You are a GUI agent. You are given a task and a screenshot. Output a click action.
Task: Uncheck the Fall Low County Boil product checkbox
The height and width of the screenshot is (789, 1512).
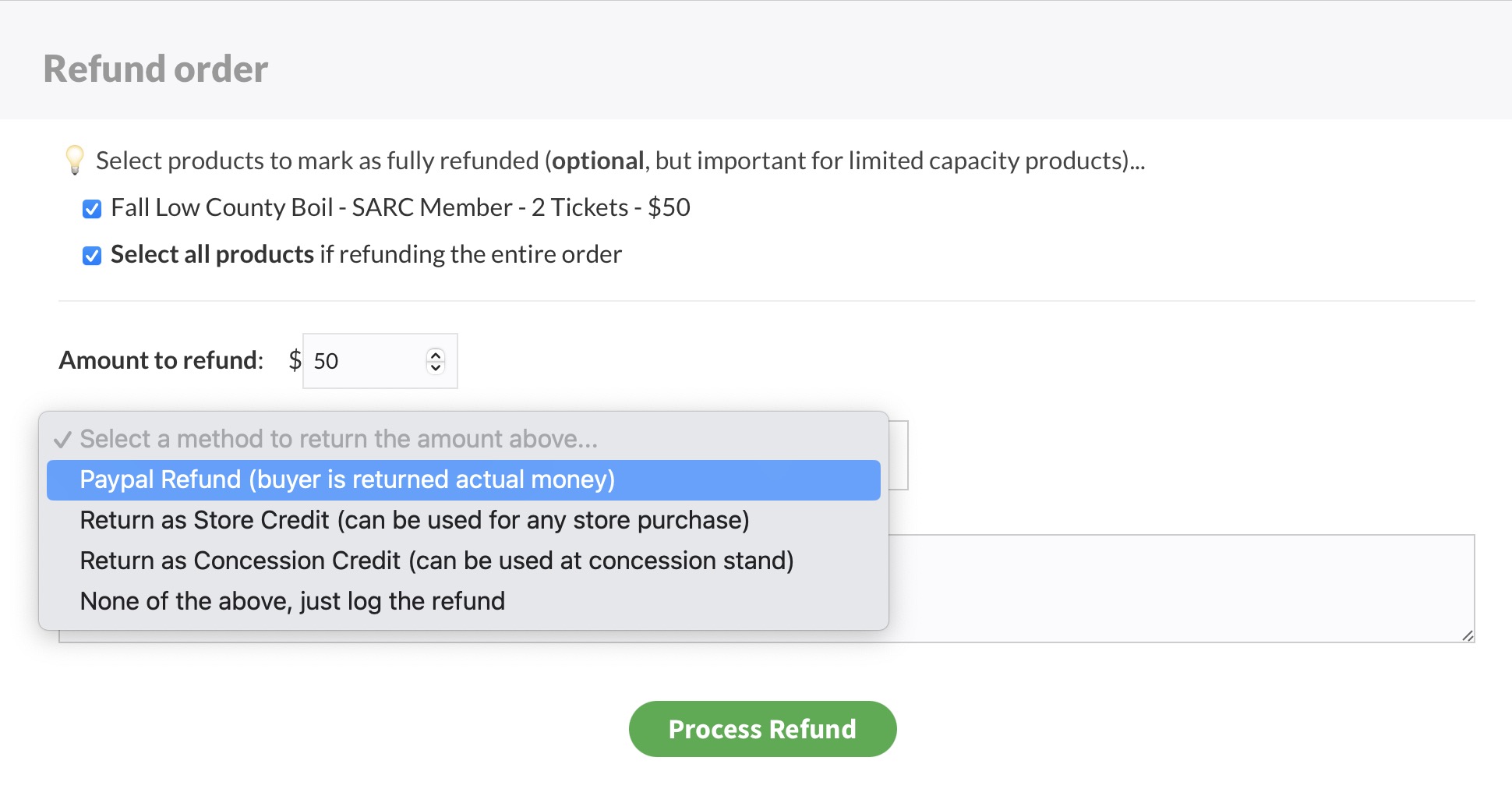(92, 209)
